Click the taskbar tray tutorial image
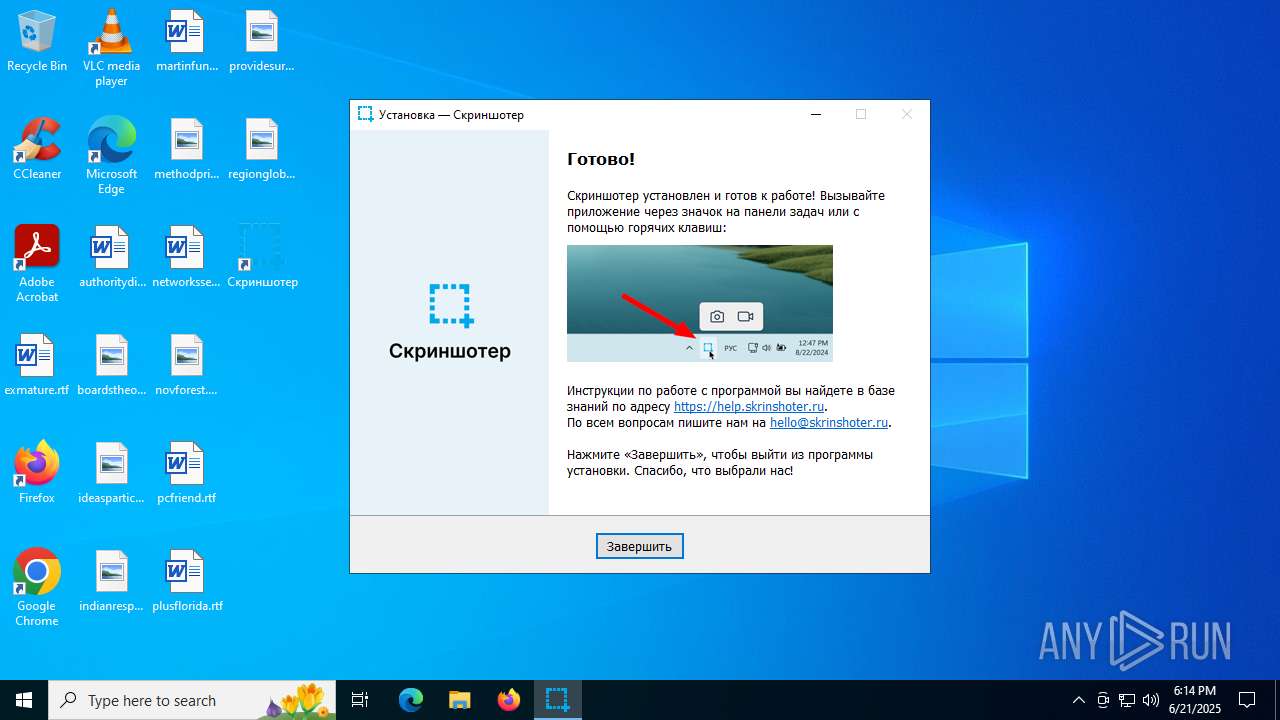This screenshot has height=720, width=1280. coord(700,303)
